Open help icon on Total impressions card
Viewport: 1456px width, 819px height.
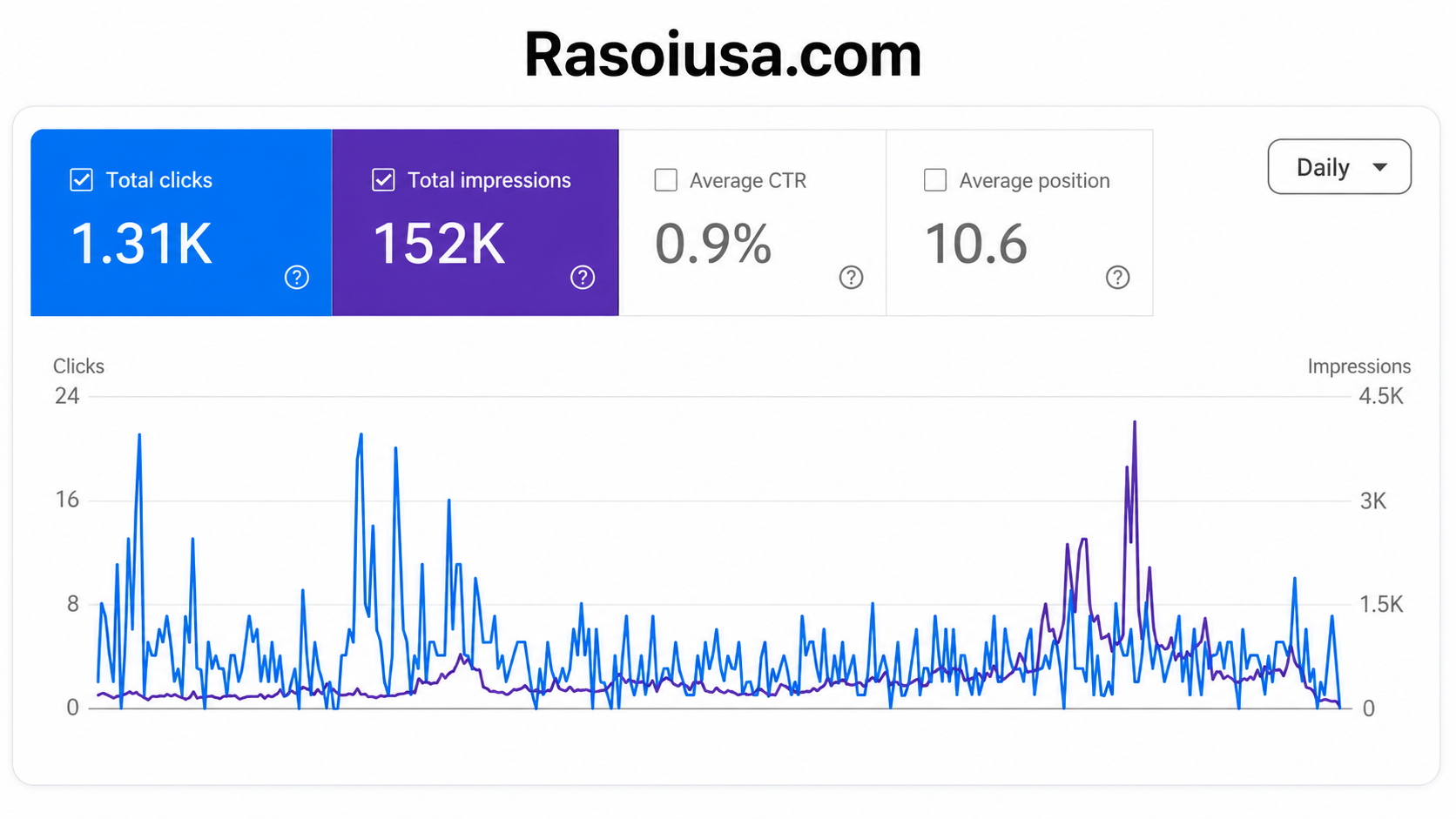(x=583, y=277)
